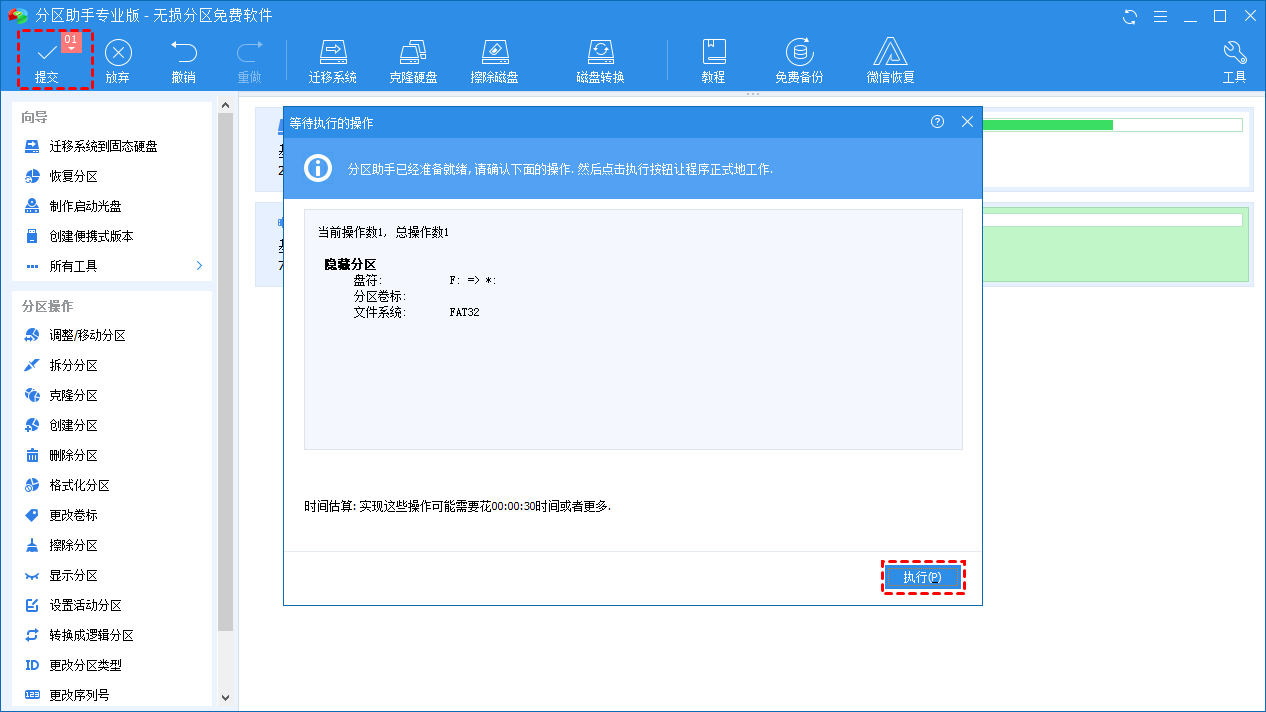The height and width of the screenshot is (712, 1266).
Task: Click the sidebar scrollbar up arrow
Action: coord(225,104)
